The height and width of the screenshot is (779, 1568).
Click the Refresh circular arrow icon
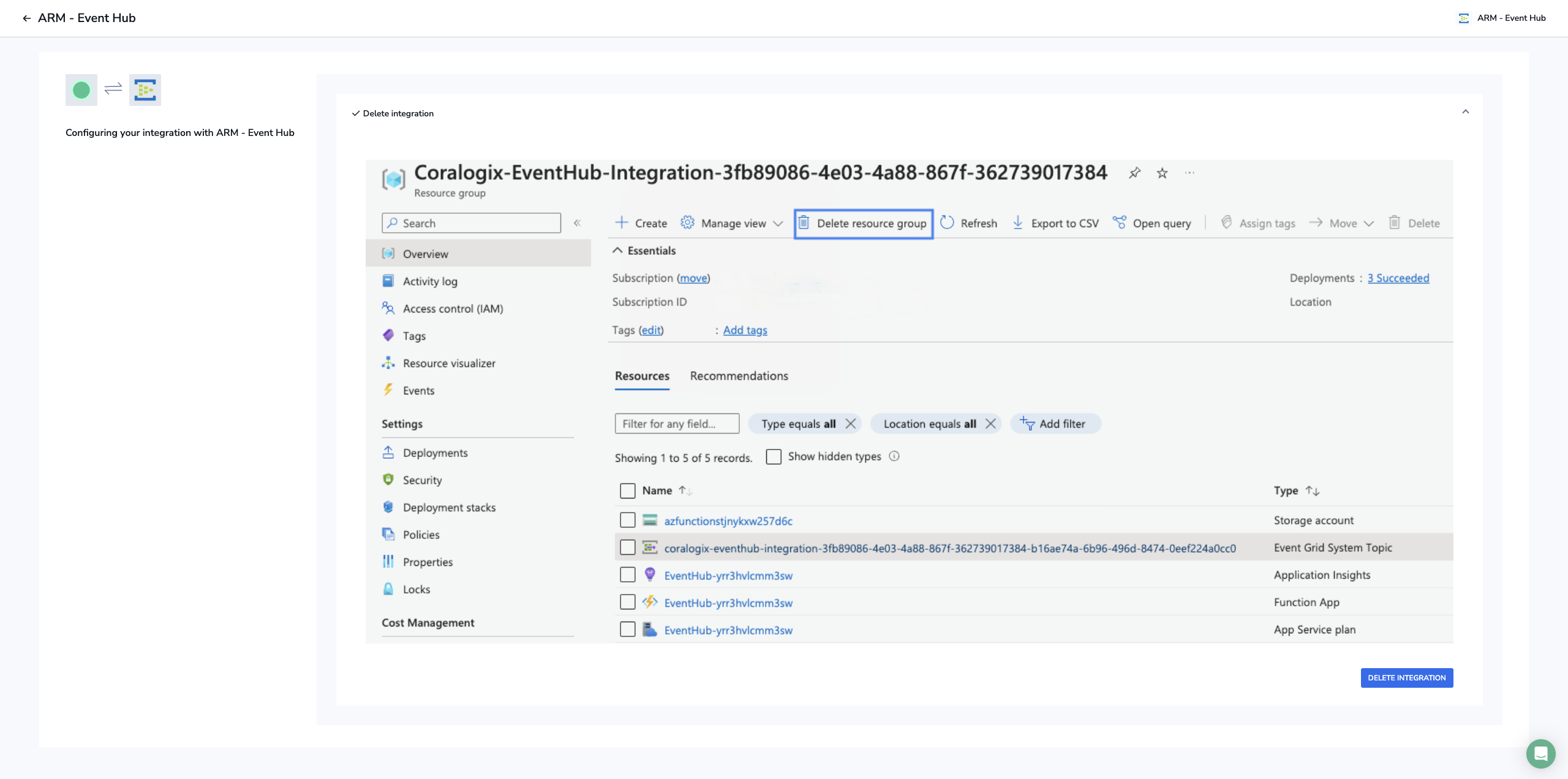947,222
